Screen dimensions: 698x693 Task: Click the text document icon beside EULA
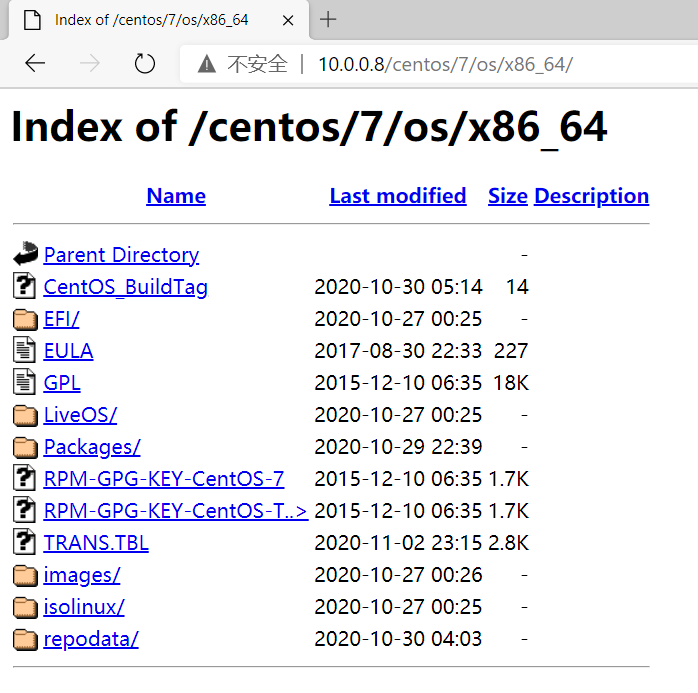pos(24,349)
